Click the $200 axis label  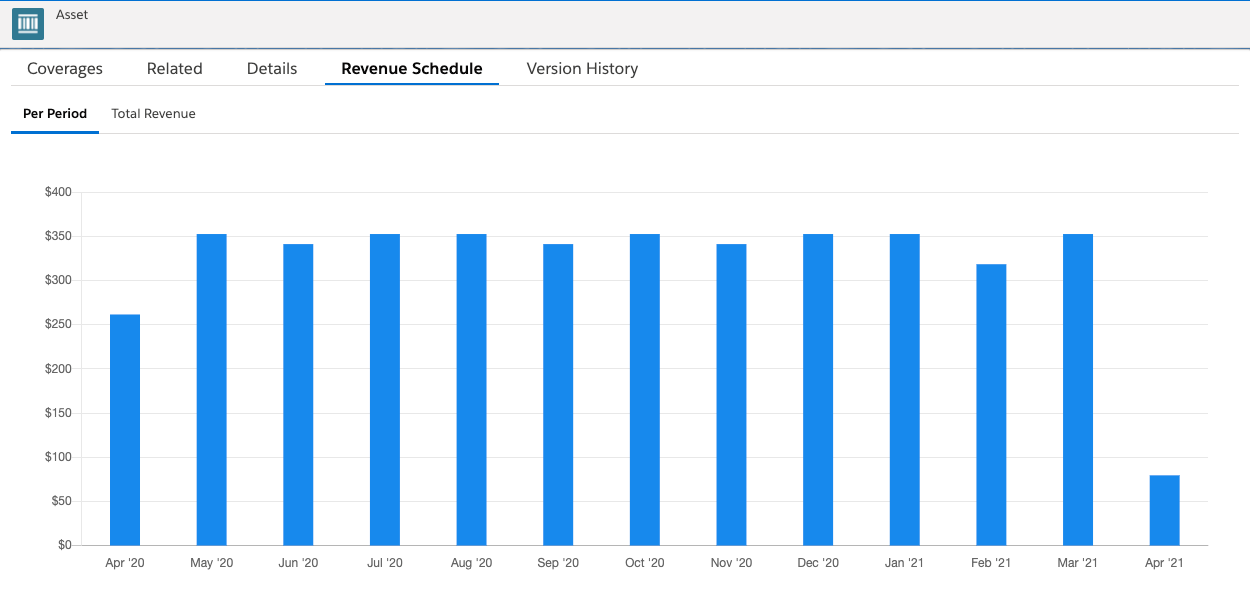[58, 369]
